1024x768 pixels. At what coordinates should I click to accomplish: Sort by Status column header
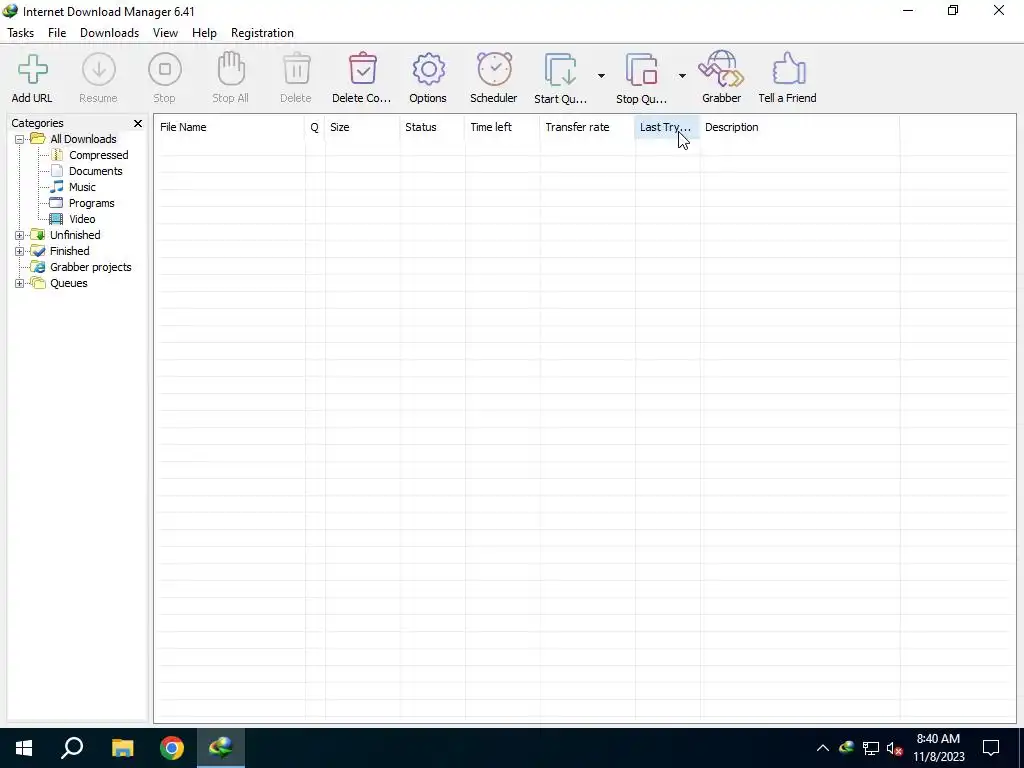(432, 127)
